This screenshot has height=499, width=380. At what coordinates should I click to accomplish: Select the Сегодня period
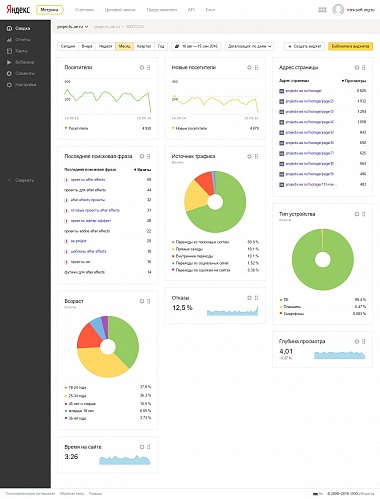[68, 46]
